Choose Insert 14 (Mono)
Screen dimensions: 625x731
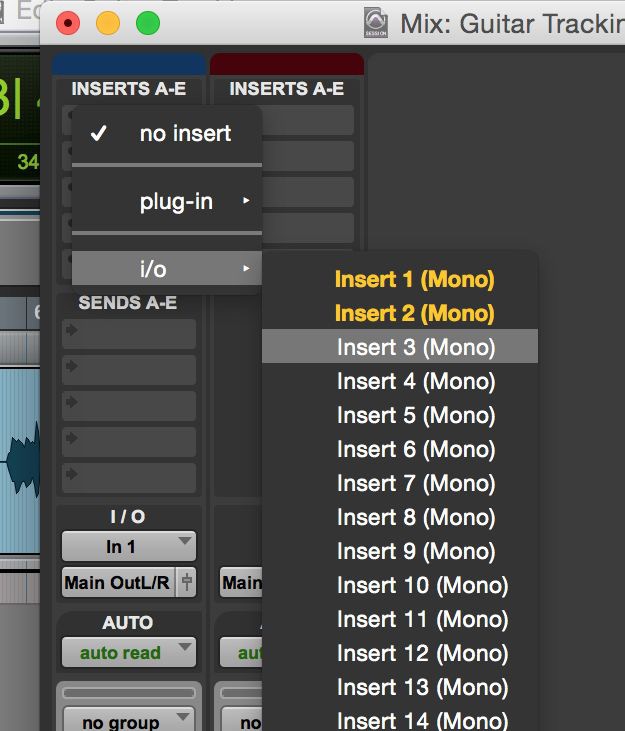[400, 719]
